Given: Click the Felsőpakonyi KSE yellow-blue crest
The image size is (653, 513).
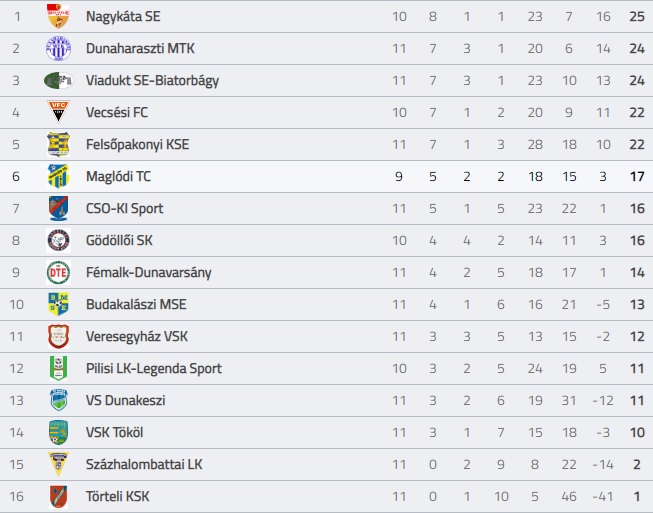Looking at the screenshot, I should click(x=58, y=144).
